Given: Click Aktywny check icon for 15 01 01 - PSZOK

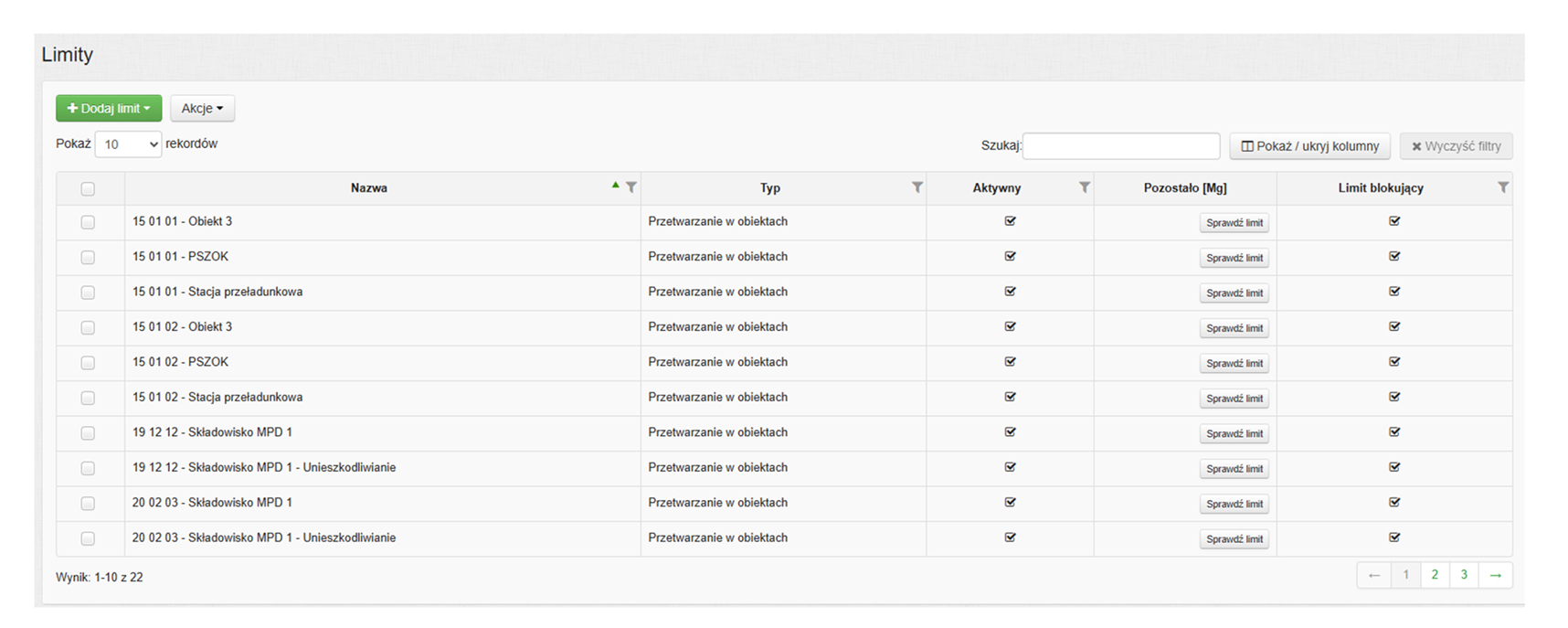Looking at the screenshot, I should [x=1010, y=257].
